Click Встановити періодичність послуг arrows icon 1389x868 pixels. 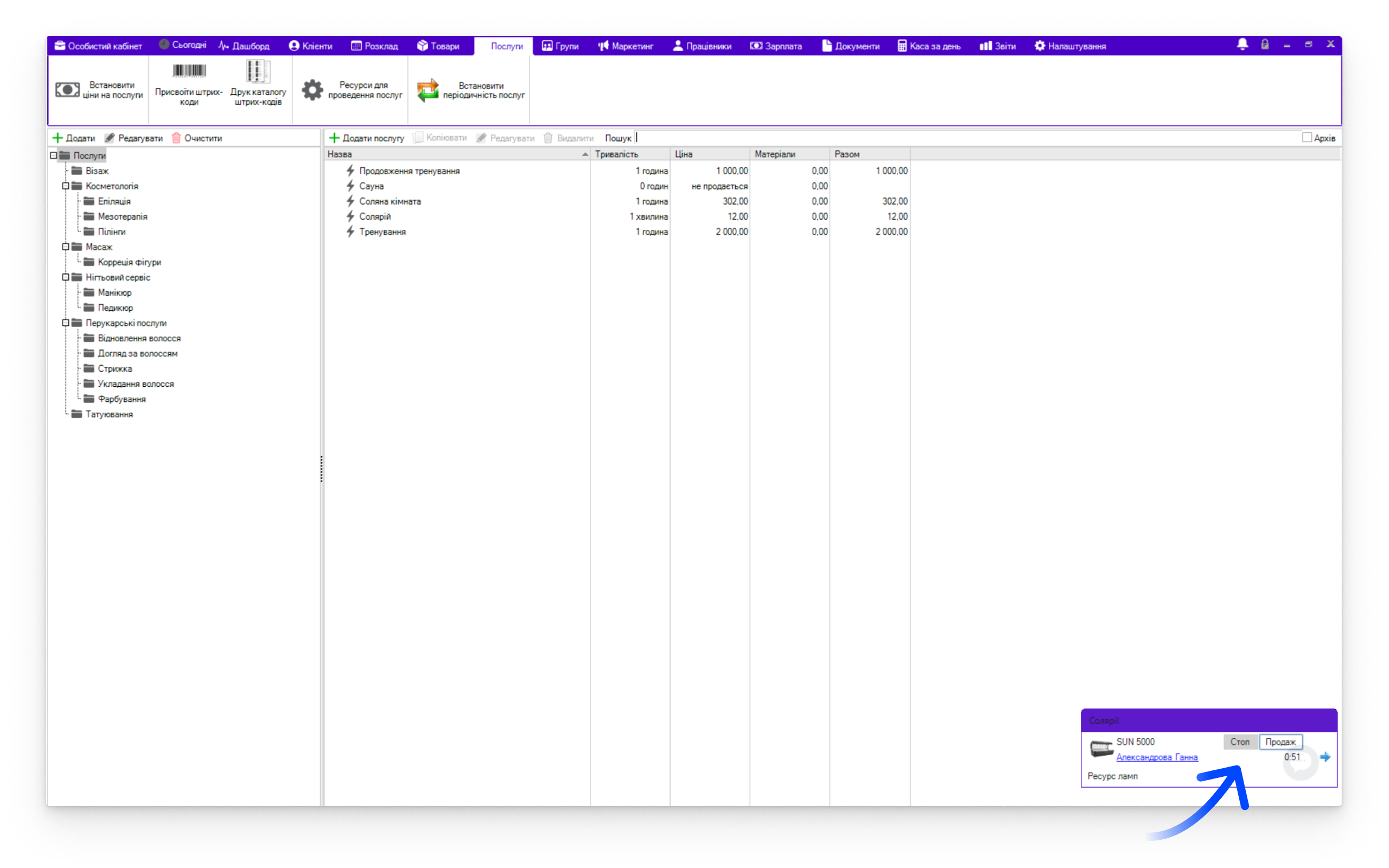[x=428, y=90]
